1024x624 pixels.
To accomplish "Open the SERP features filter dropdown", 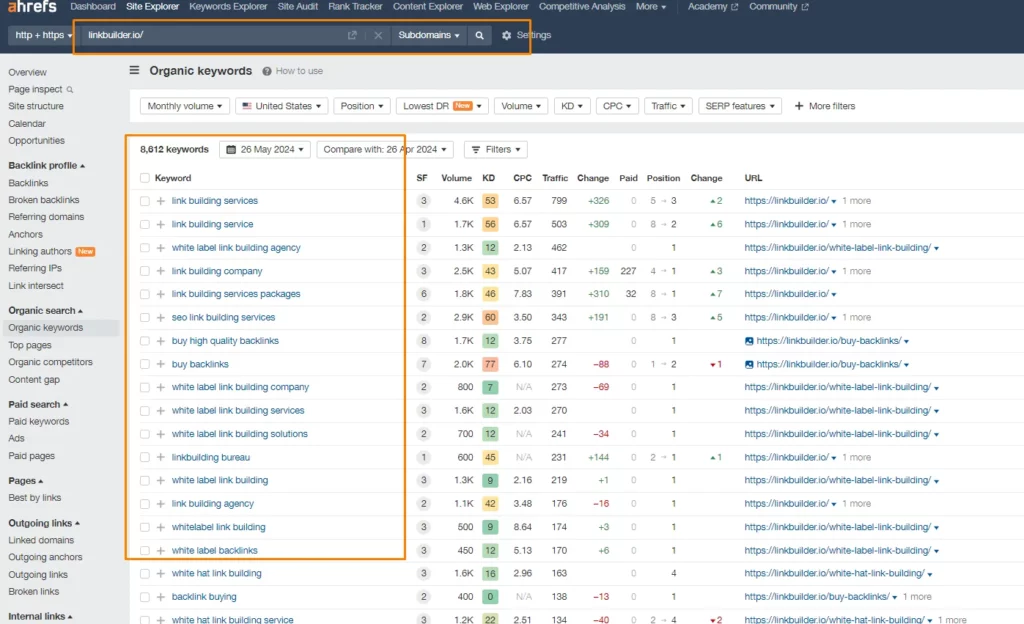I will (740, 106).
